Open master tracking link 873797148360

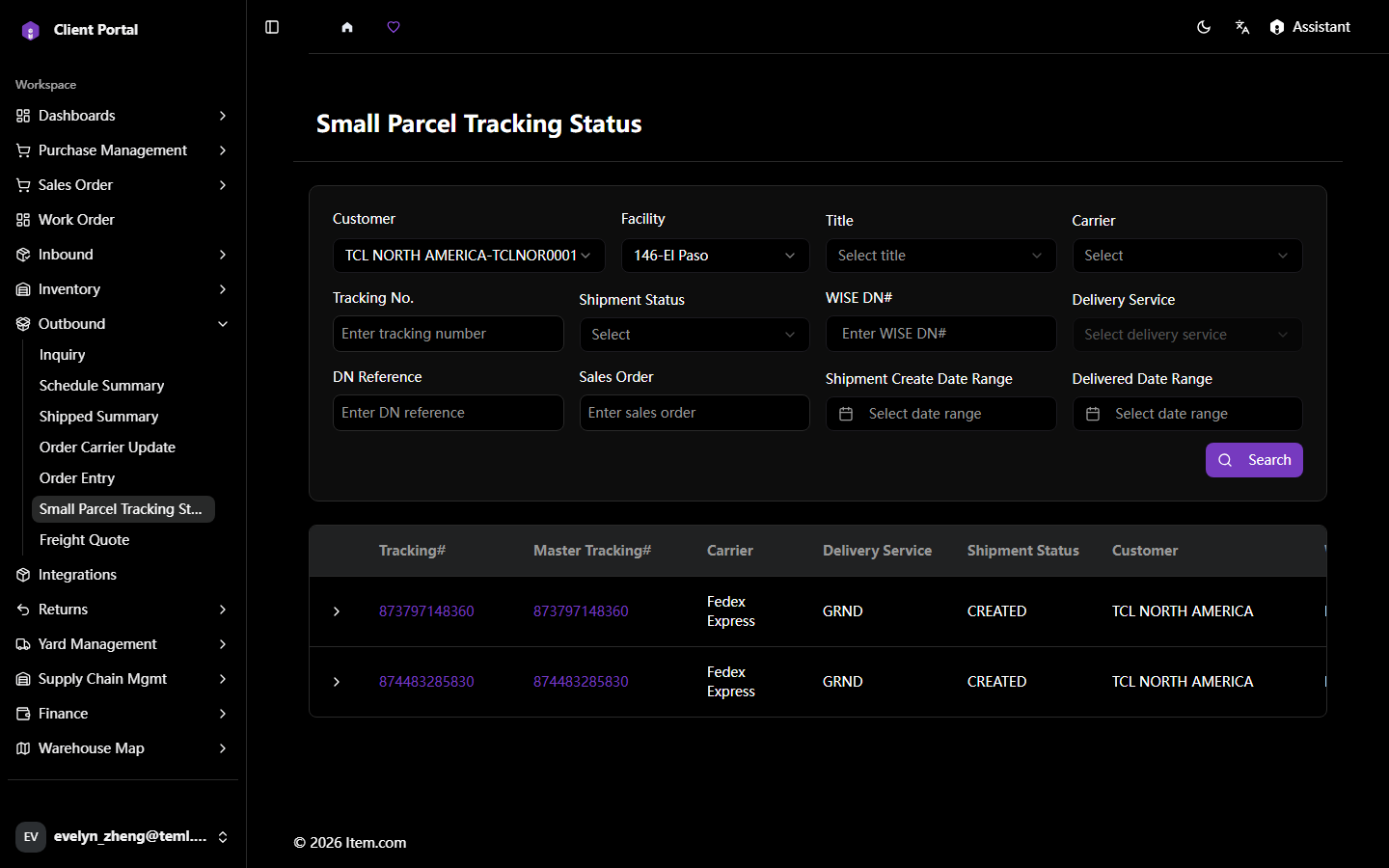581,611
